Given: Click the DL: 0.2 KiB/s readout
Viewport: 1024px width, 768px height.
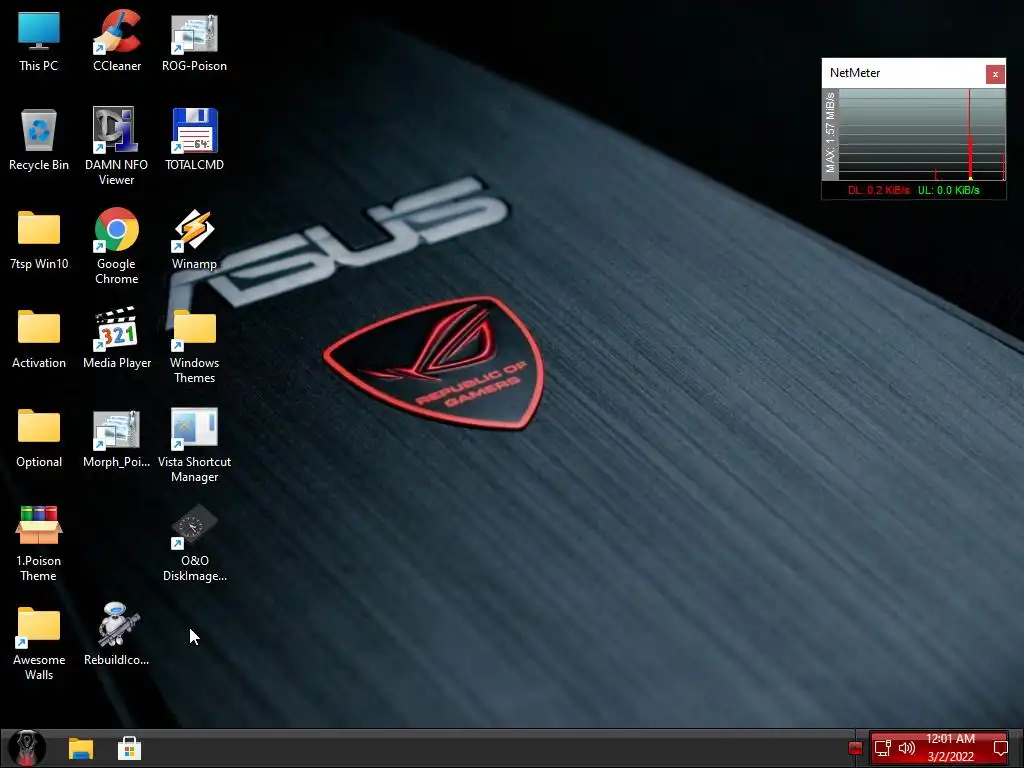Looking at the screenshot, I should point(878,190).
